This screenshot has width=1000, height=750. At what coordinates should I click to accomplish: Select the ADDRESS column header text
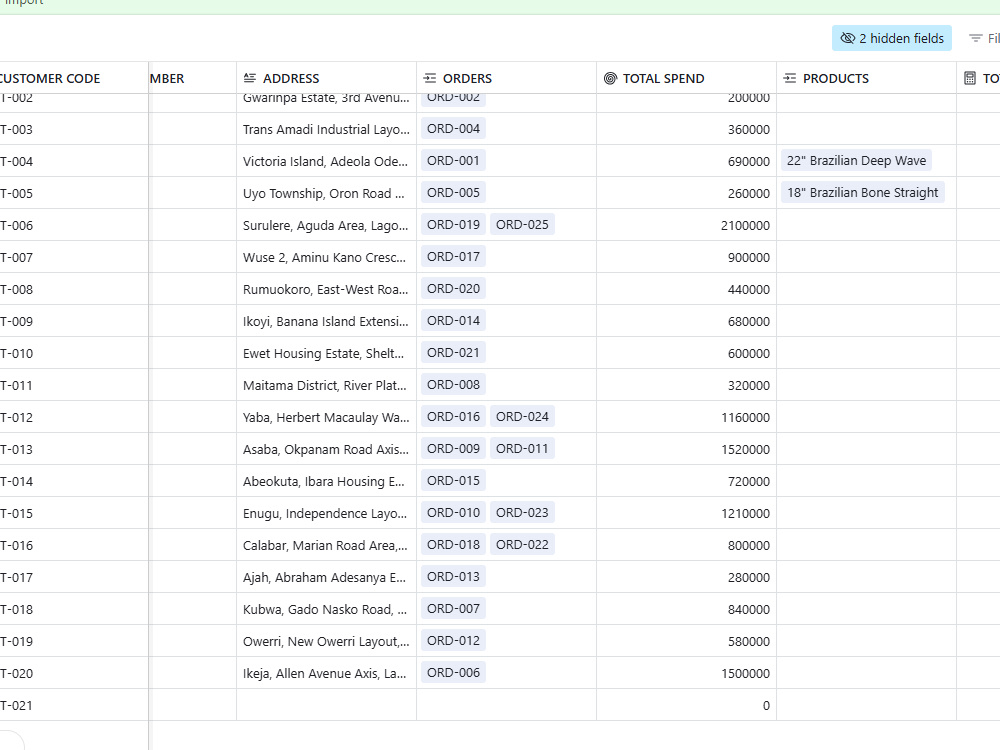point(291,78)
